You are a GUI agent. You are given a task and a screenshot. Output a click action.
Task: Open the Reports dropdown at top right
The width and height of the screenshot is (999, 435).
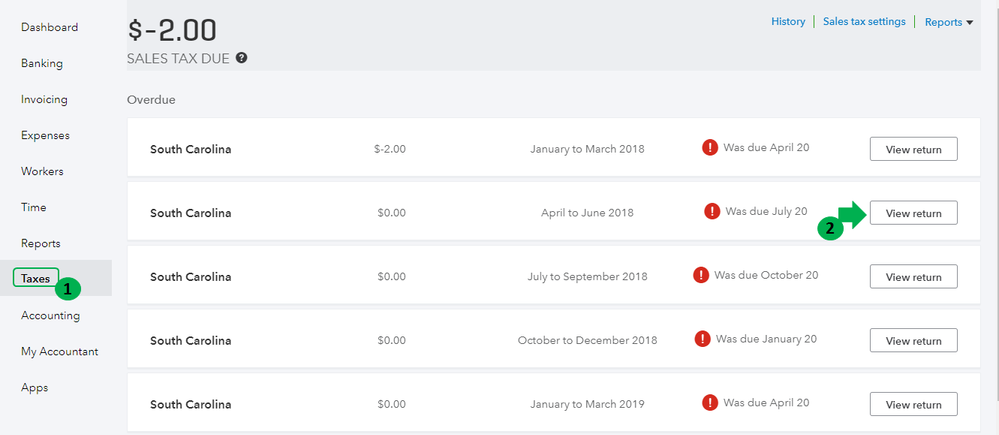pos(948,22)
